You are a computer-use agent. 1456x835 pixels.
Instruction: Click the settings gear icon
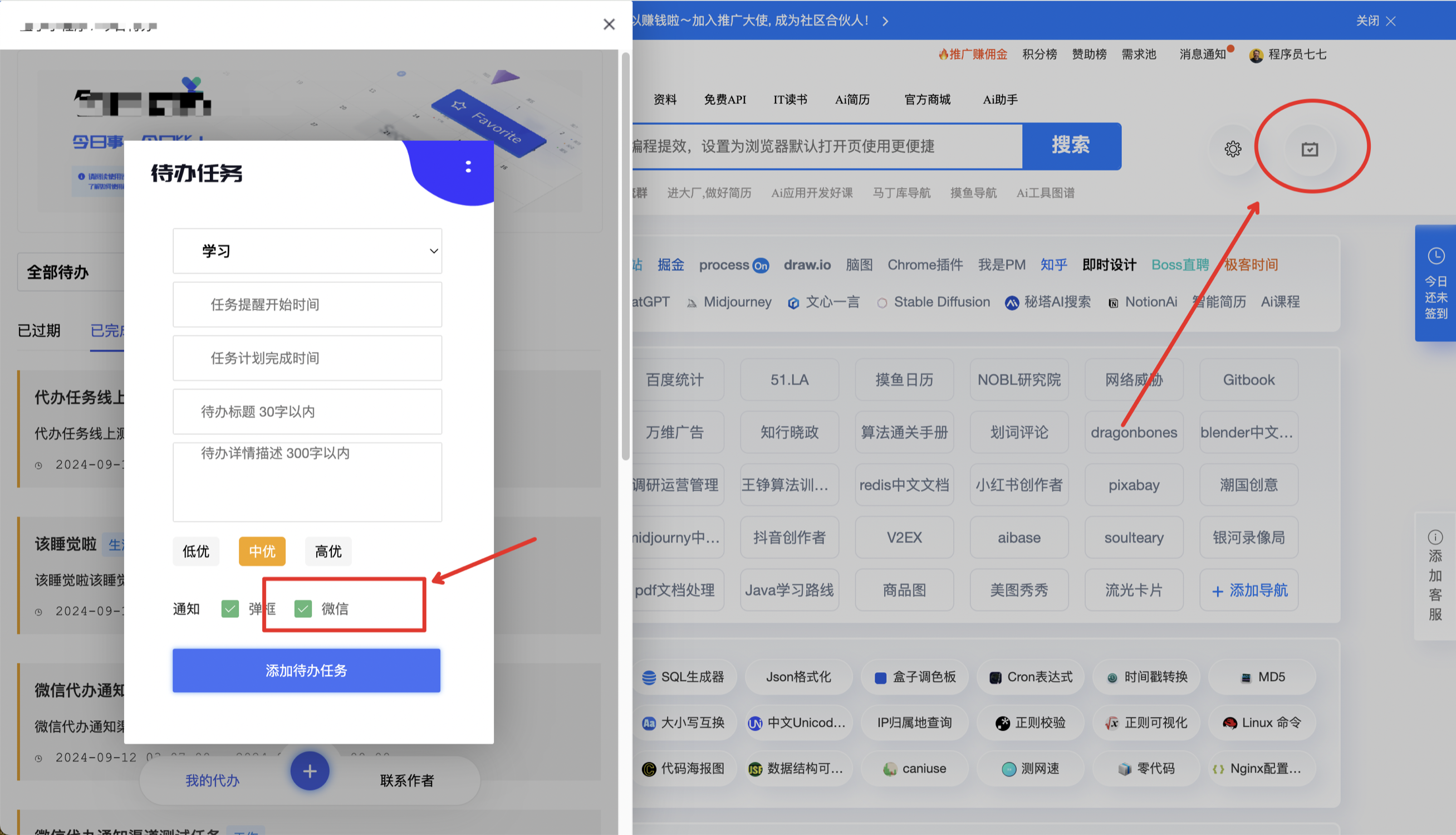coord(1232,149)
